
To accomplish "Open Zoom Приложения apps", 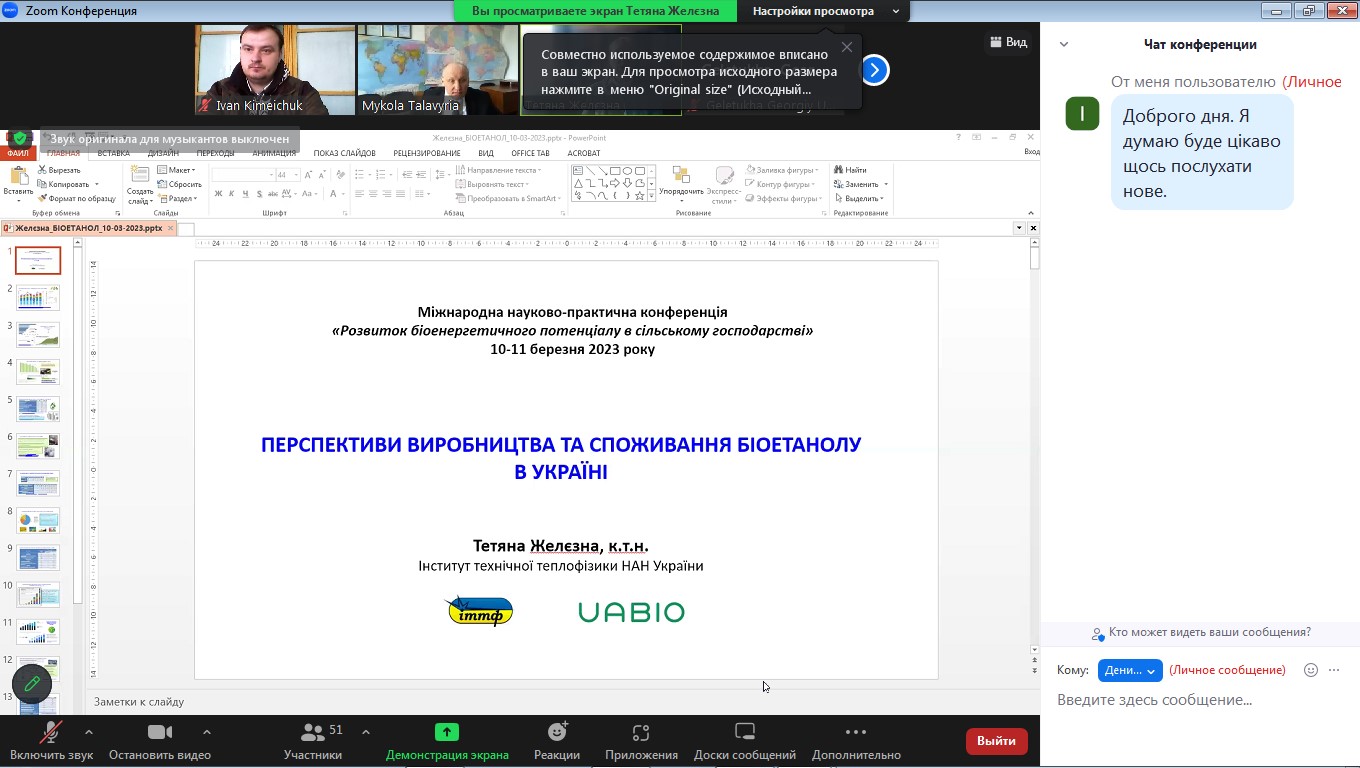I will 641,741.
